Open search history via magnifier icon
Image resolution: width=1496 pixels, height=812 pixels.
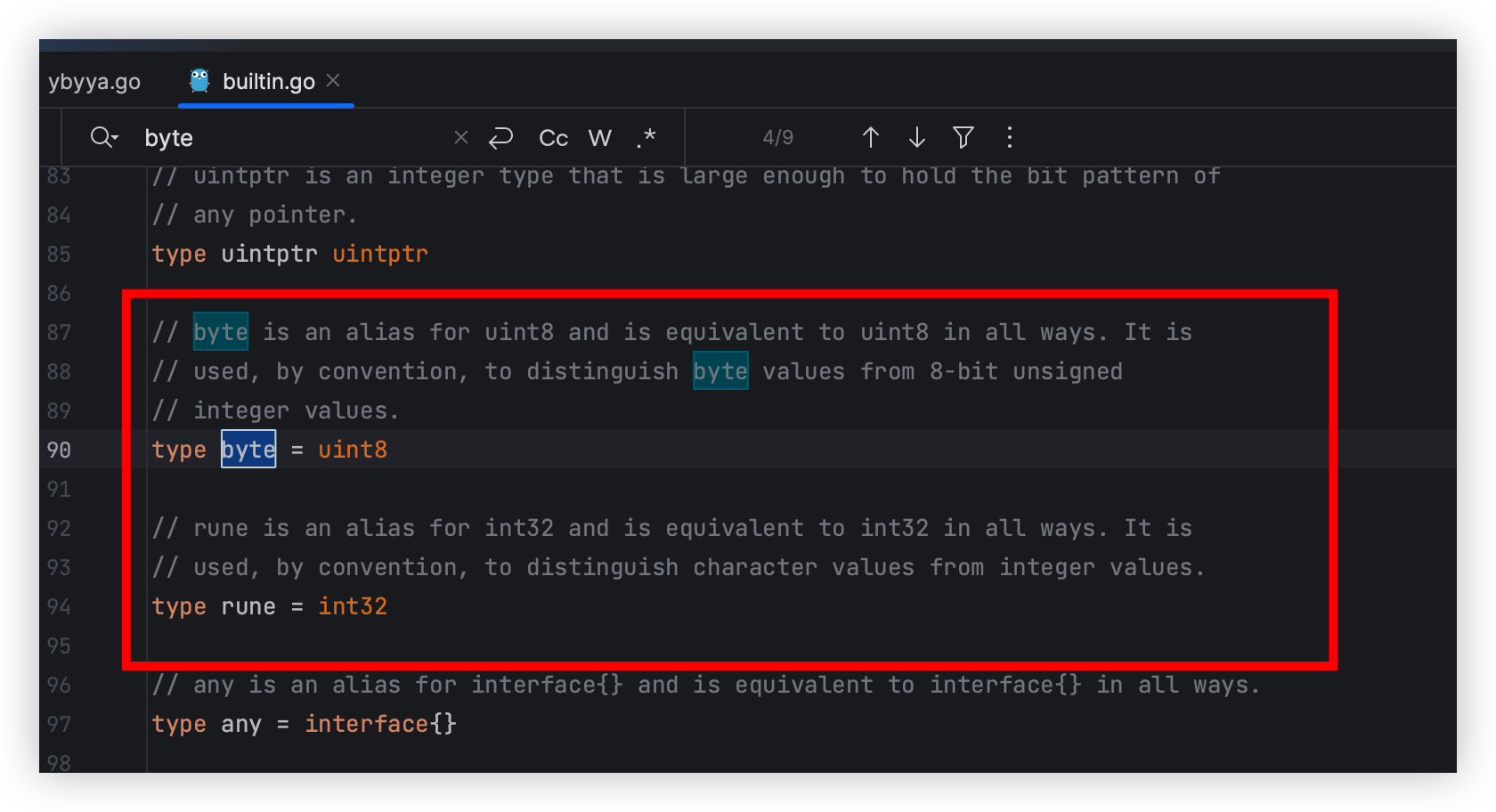pos(103,137)
